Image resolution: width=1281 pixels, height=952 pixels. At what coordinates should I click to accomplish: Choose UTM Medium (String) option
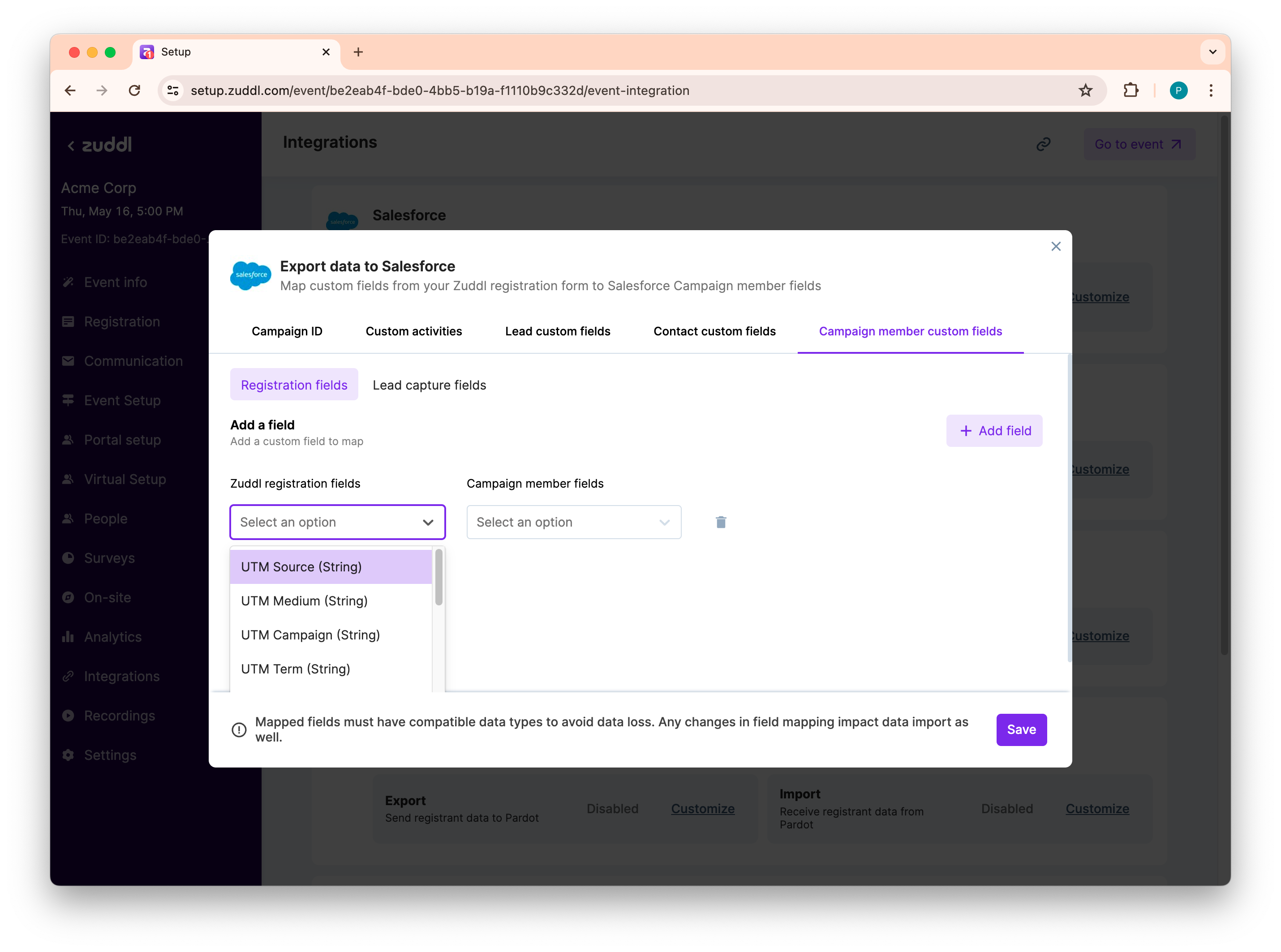[304, 601]
